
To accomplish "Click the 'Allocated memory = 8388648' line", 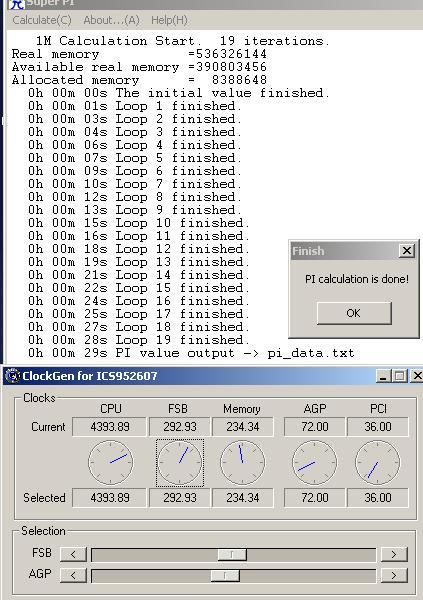I will pos(139,80).
